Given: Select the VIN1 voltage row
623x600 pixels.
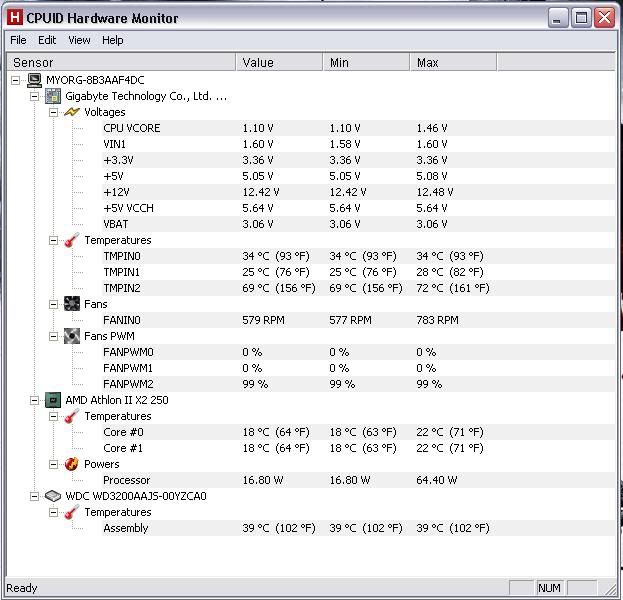Looking at the screenshot, I should coord(358,144).
